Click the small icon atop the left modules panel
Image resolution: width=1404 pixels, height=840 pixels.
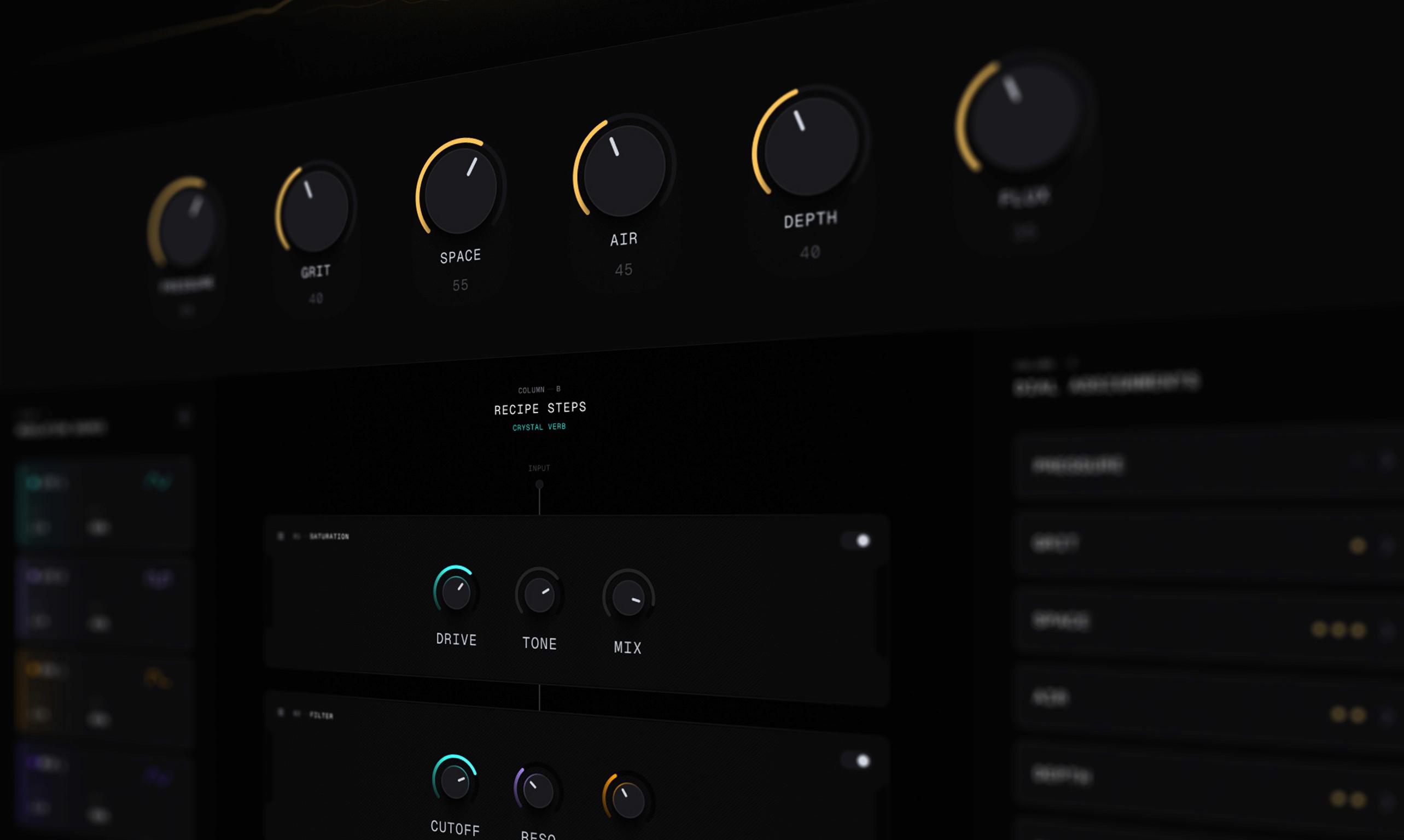[x=184, y=417]
